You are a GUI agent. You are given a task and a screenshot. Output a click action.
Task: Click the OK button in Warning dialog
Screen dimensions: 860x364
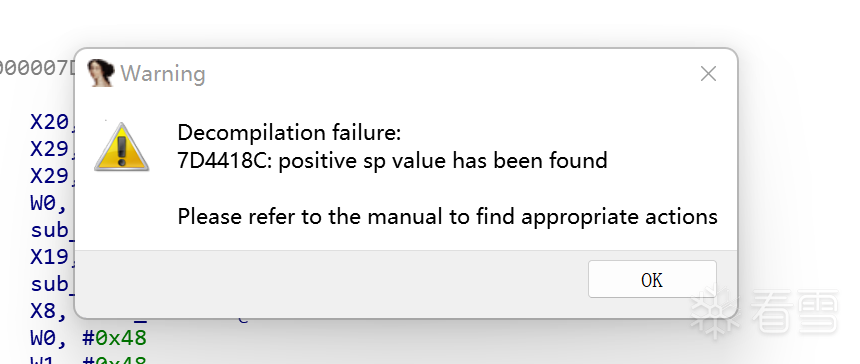(x=652, y=279)
